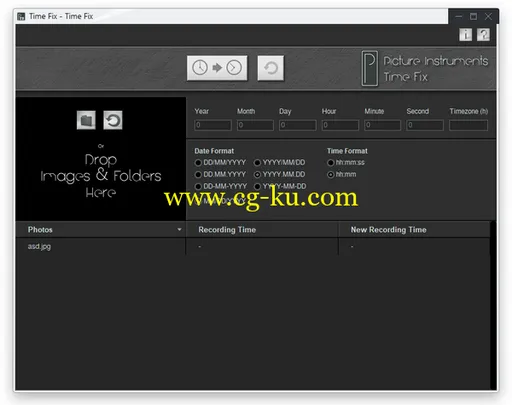Select DD-MM-YYYY date format
Image resolution: width=512 pixels, height=405 pixels.
[198, 186]
